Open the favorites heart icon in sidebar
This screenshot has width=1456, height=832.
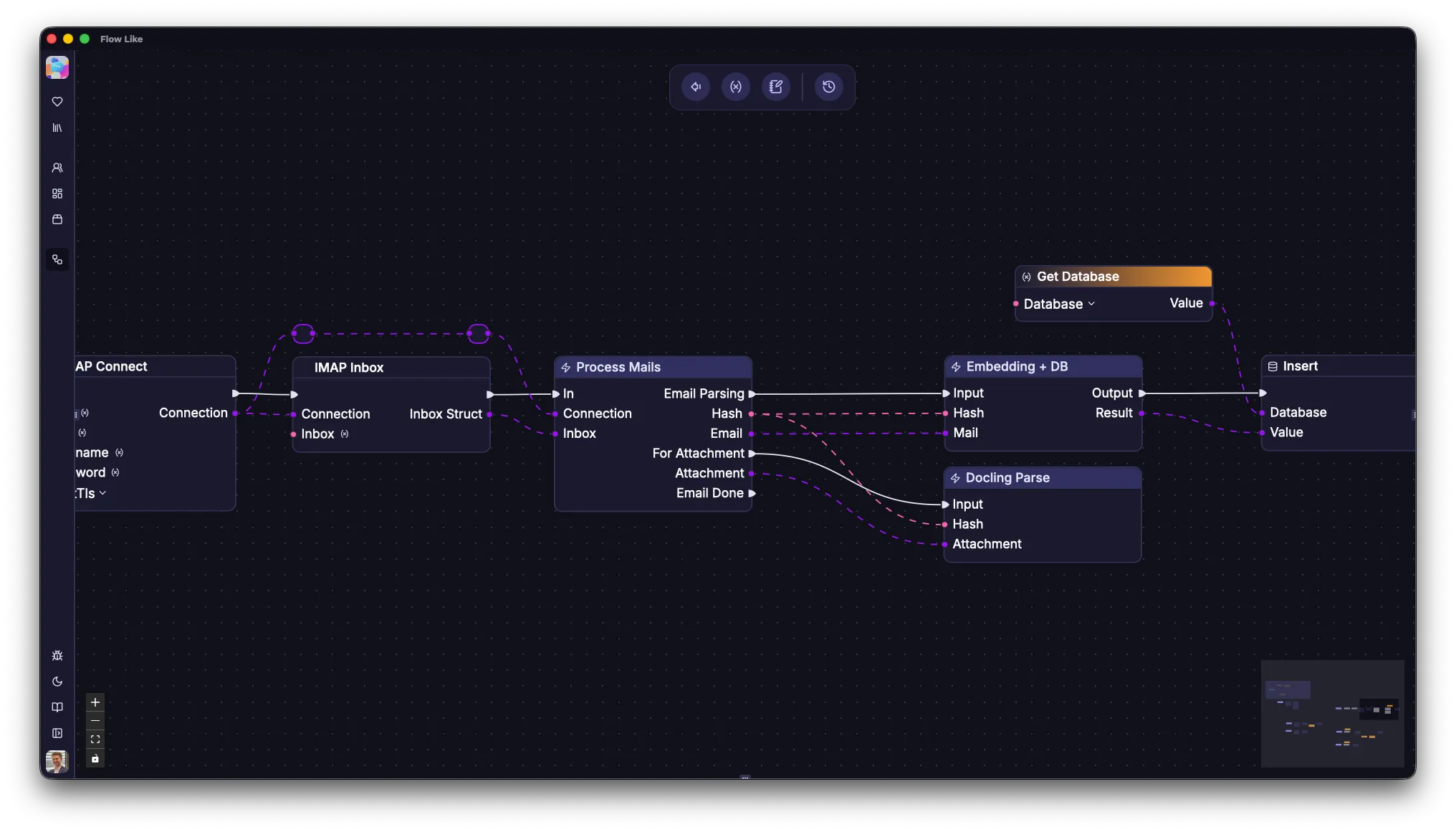[57, 102]
